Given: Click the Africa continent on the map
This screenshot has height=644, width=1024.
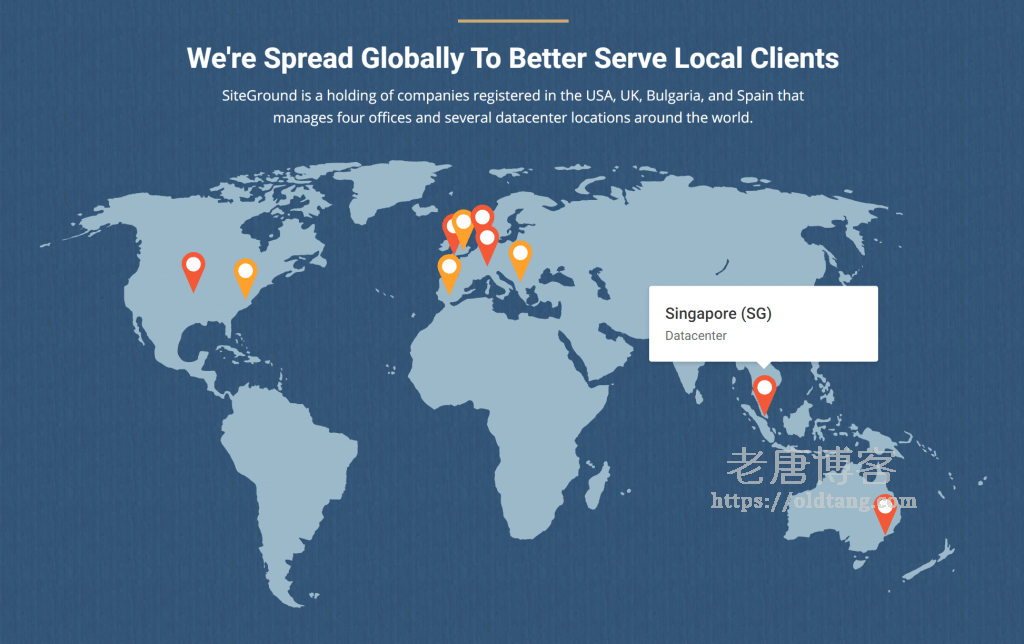Looking at the screenshot, I should [500, 400].
